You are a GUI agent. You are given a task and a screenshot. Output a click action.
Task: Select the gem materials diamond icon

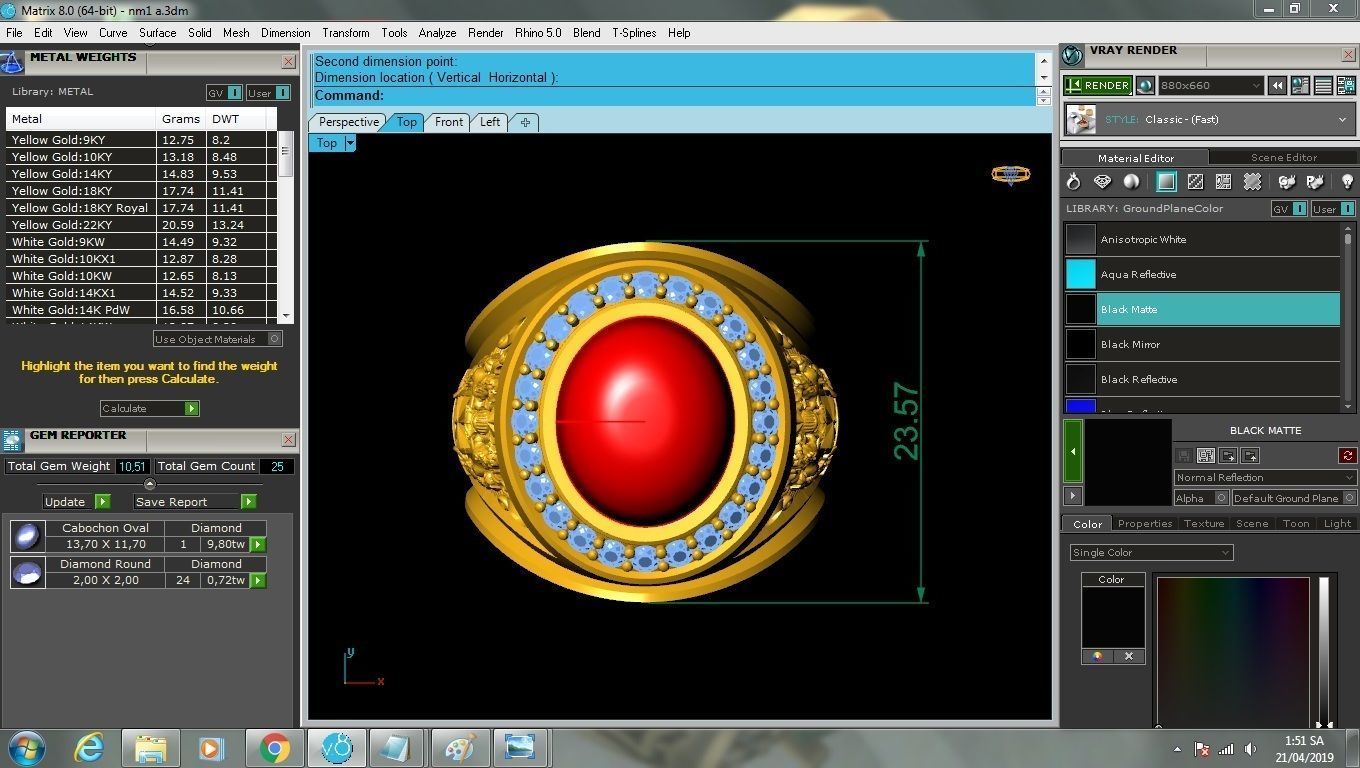click(1102, 182)
